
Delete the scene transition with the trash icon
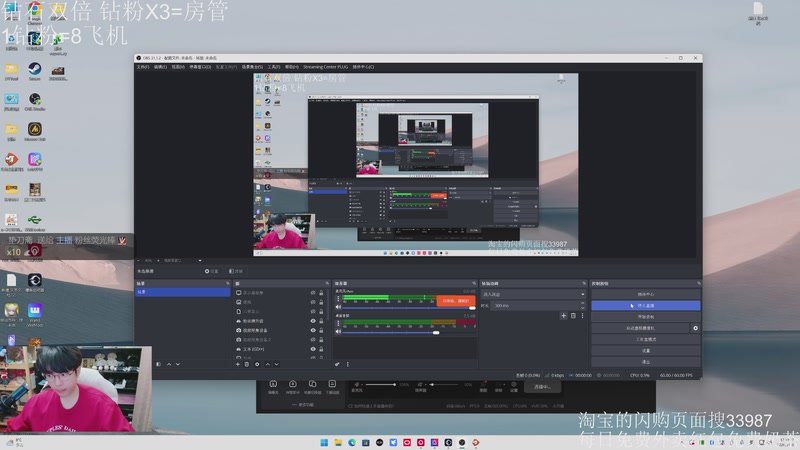pos(573,316)
